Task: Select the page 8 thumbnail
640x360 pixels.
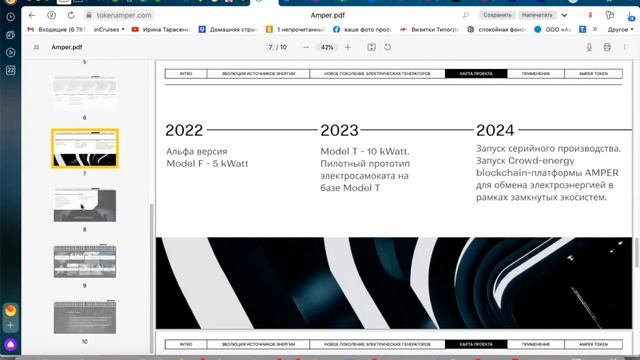Action: click(85, 205)
